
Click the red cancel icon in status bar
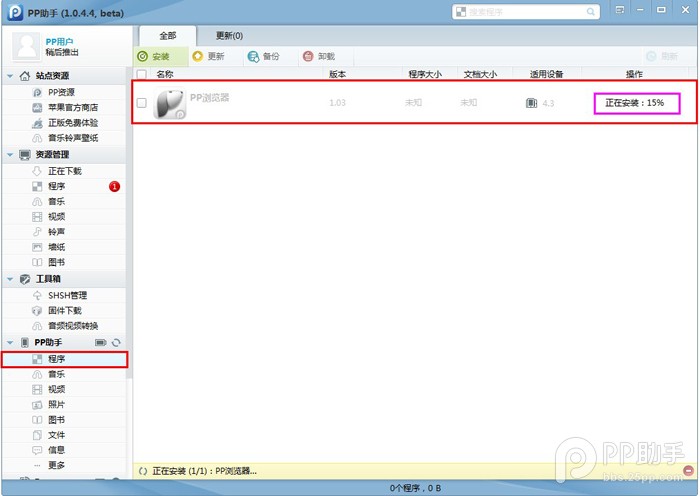tap(689, 471)
